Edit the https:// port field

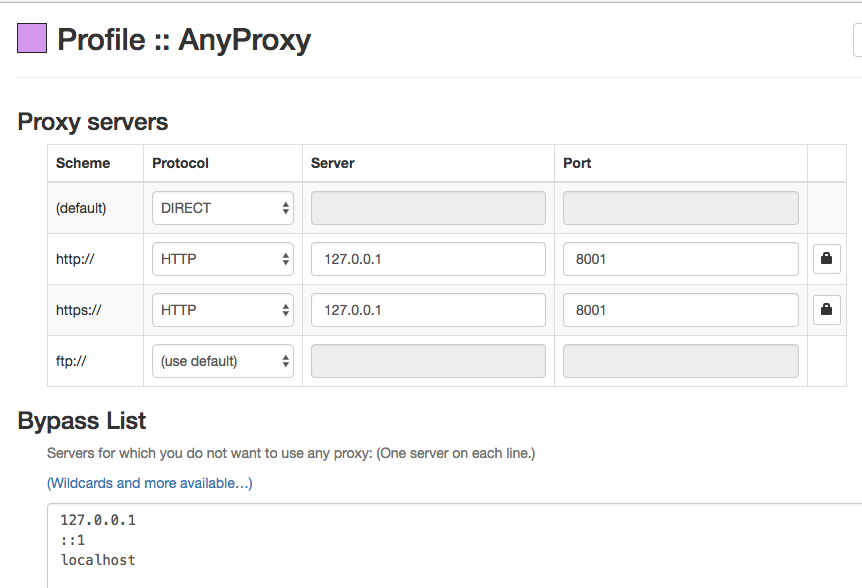[680, 309]
